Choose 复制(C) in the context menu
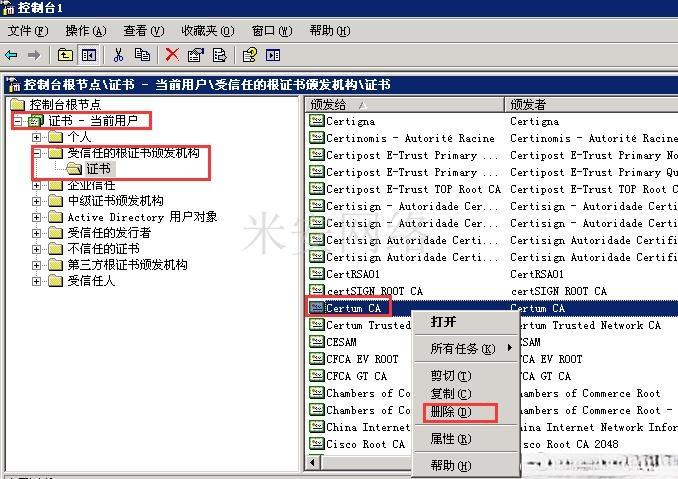The height and width of the screenshot is (479, 678). [465, 393]
